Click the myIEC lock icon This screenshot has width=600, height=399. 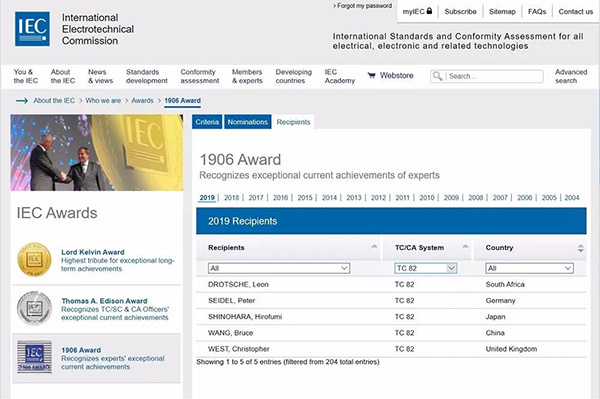429,11
